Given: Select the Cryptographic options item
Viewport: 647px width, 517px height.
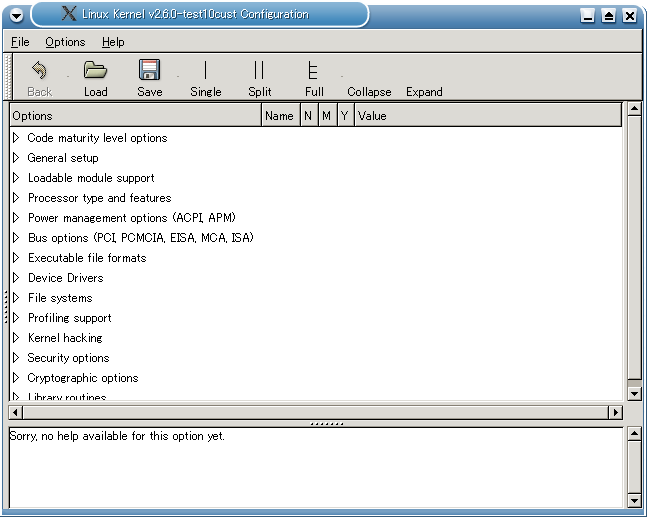Looking at the screenshot, I should point(83,378).
